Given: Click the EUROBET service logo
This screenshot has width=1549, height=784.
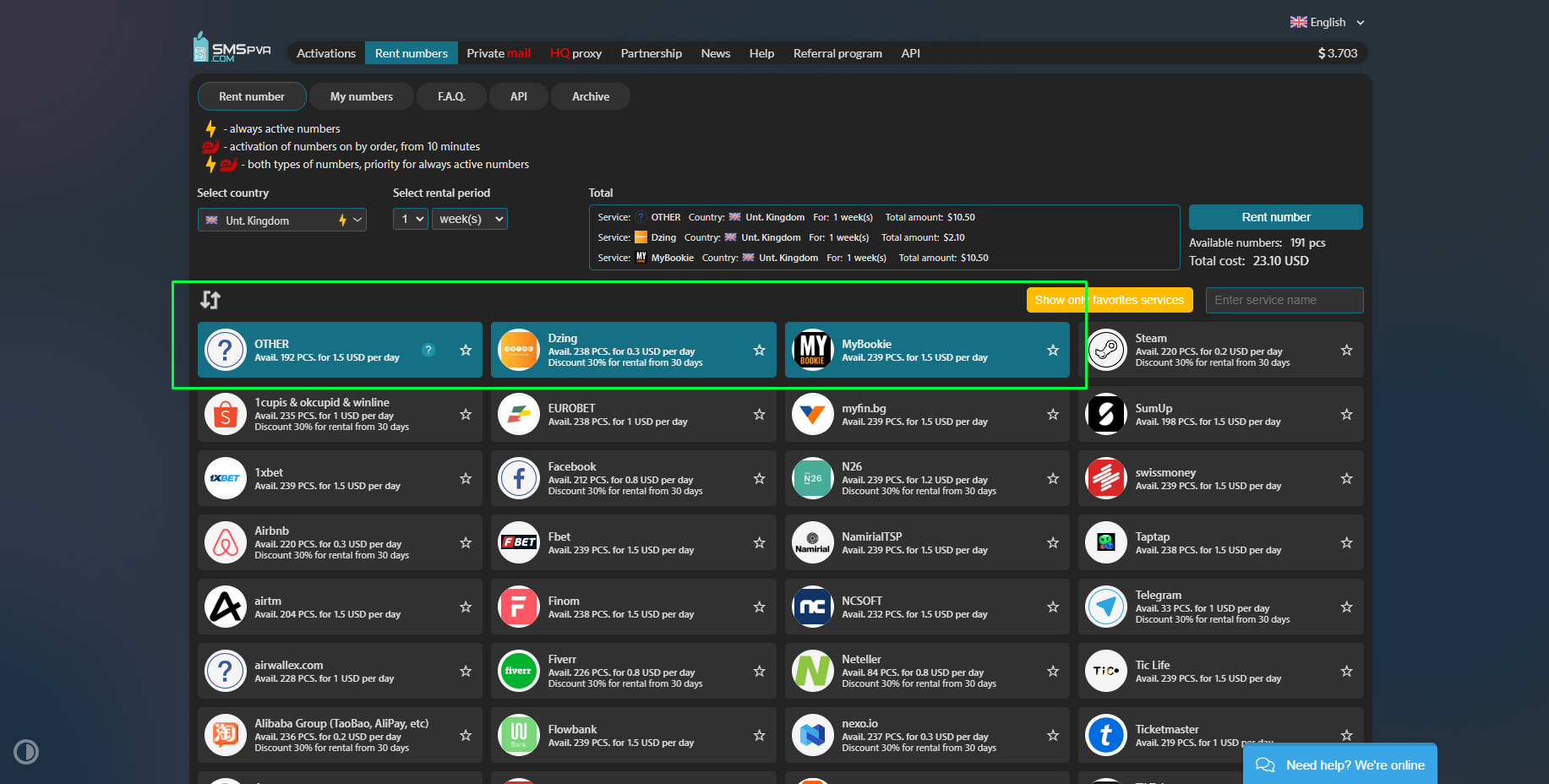Looking at the screenshot, I should pos(519,414).
